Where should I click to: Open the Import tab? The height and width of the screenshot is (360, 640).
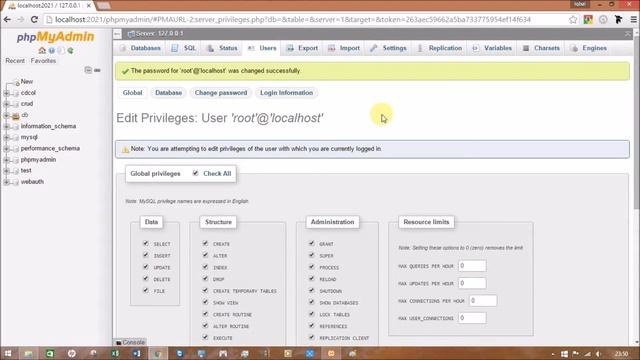(x=344, y=48)
